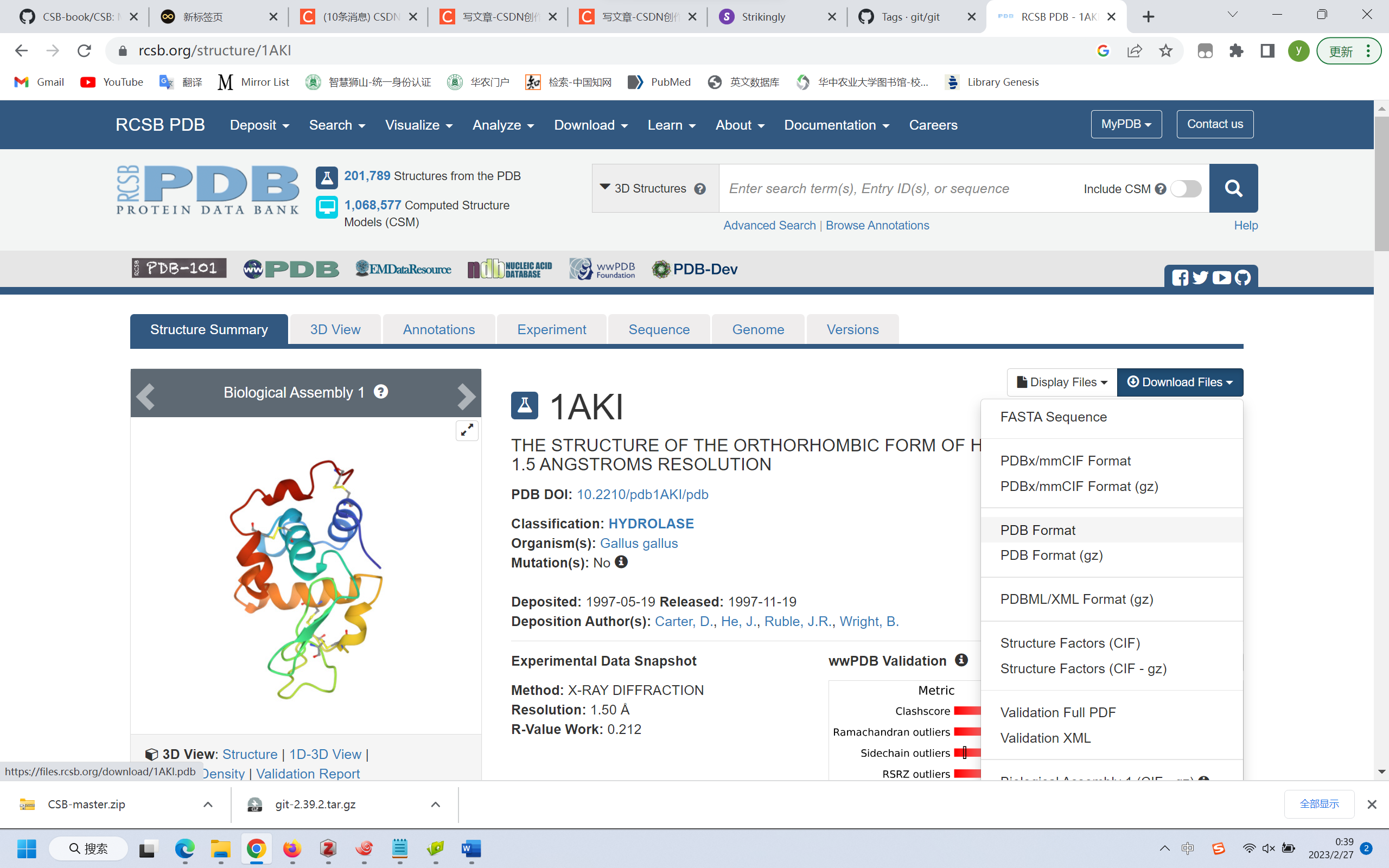The height and width of the screenshot is (868, 1389).
Task: Click the Mutation(s) info icon
Action: [x=621, y=562]
